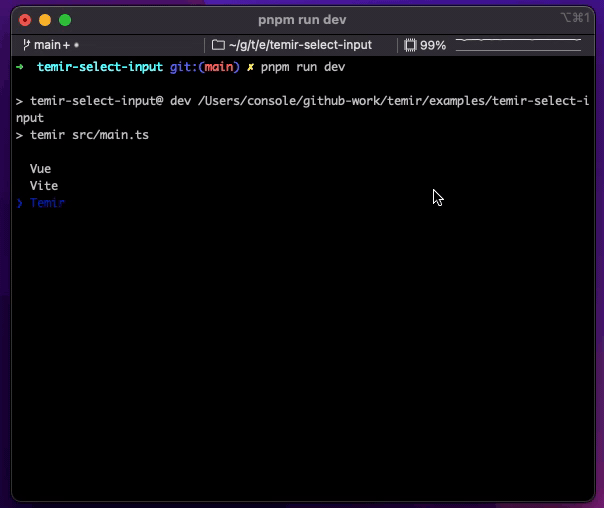Click the CPU usage graph in the status bar
Screen dimensions: 604x508
(x=518, y=45)
